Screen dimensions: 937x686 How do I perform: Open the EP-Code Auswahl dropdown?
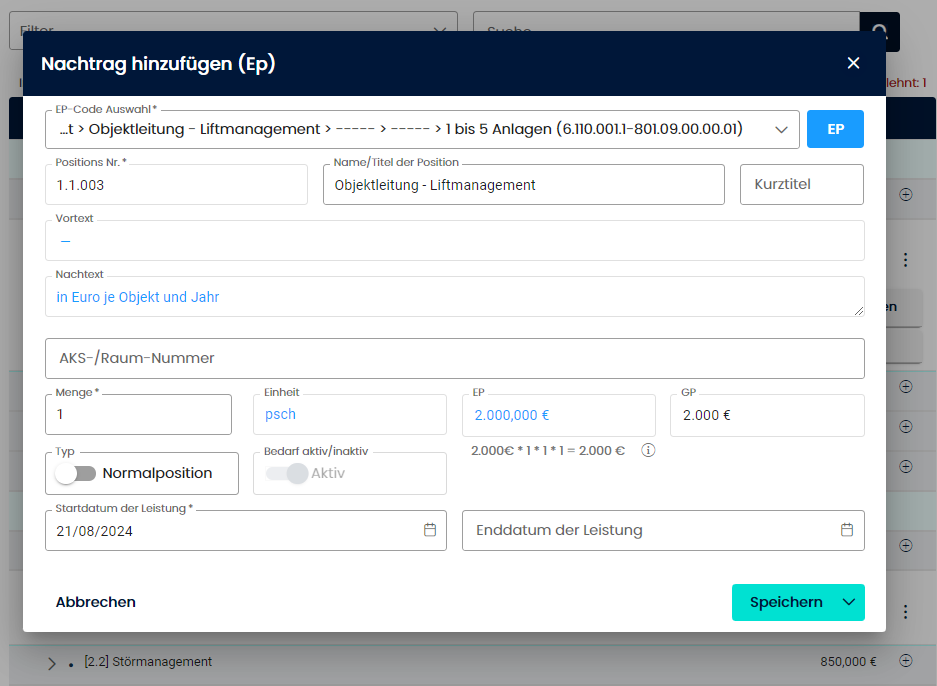[781, 129]
